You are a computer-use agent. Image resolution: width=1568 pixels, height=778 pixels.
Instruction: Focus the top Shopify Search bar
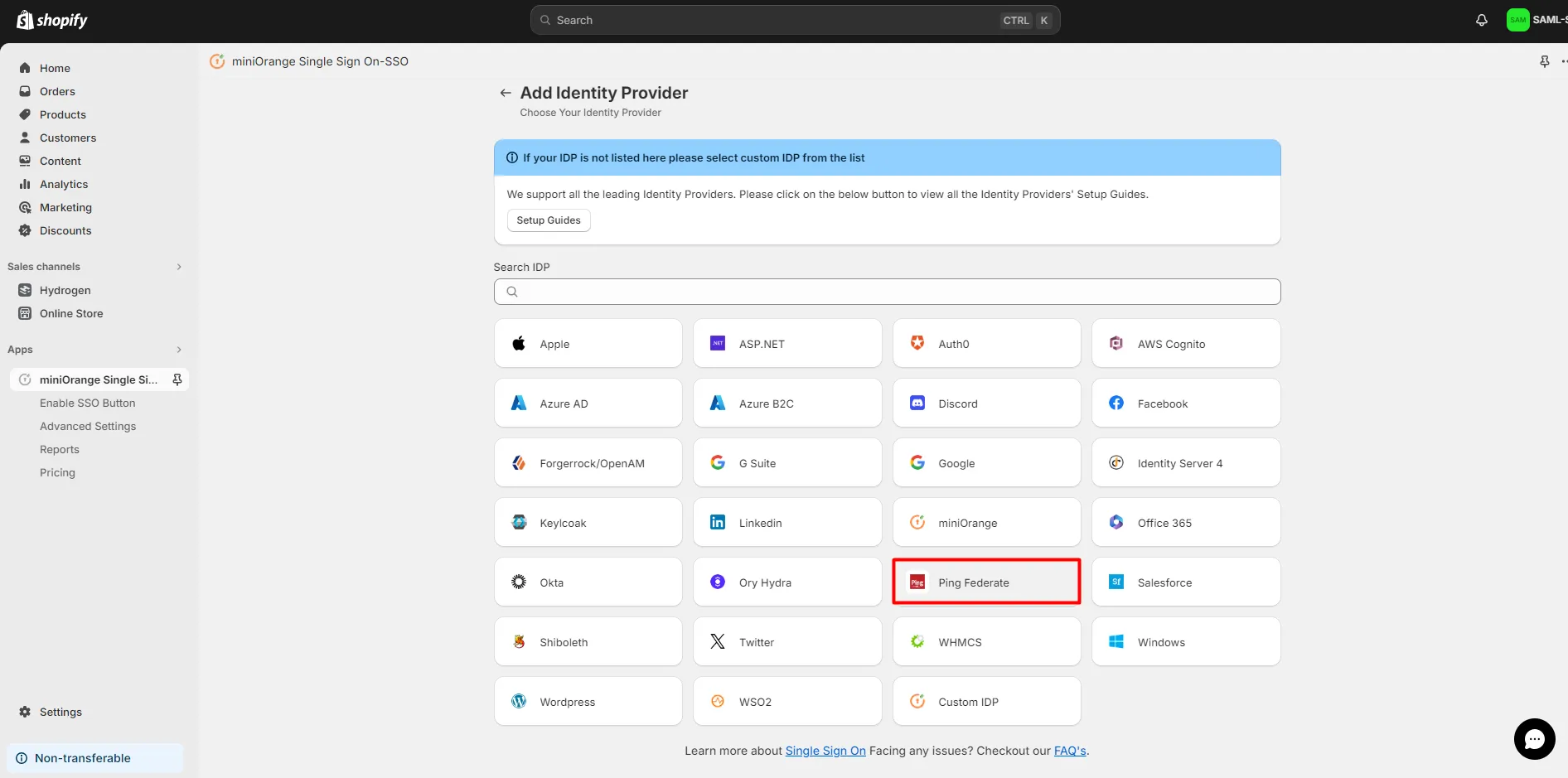tap(795, 20)
